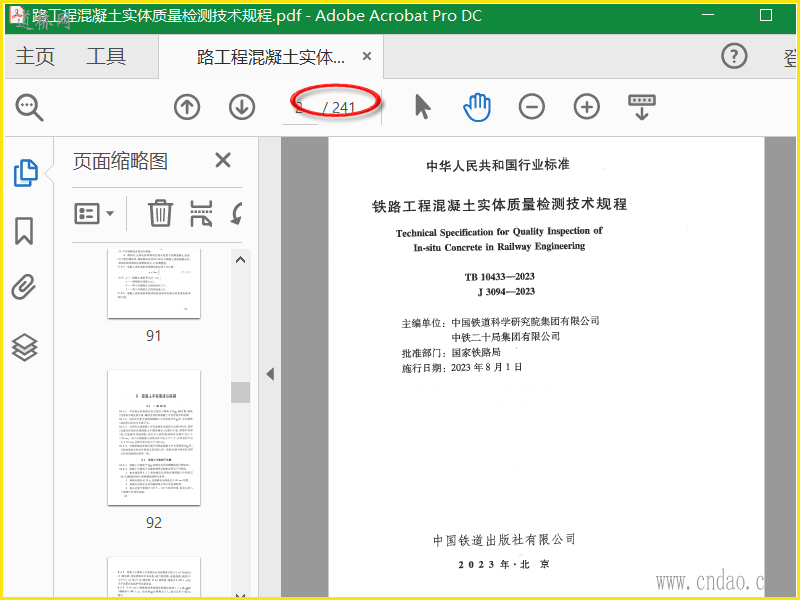Close the 路工程混凝土实体 document tab
Screen dimensions: 800x600
click(367, 56)
